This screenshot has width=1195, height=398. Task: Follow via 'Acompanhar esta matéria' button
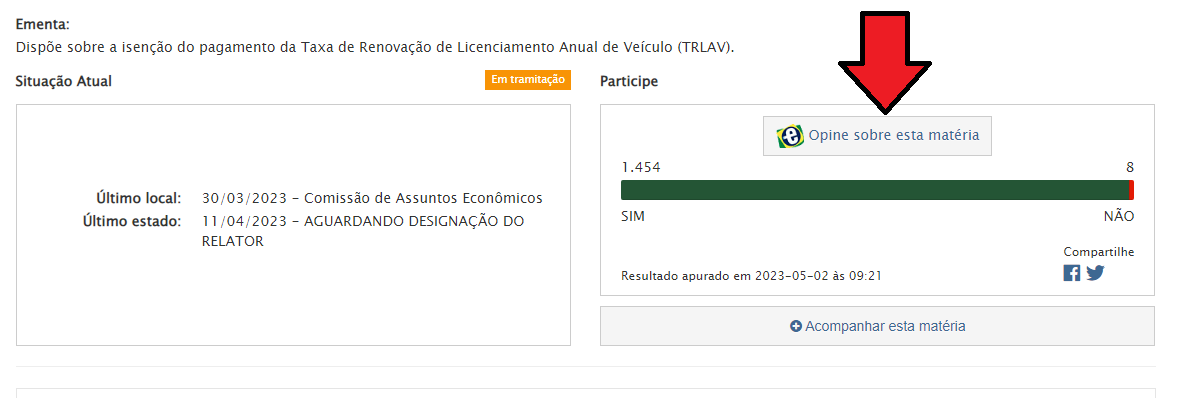[877, 326]
